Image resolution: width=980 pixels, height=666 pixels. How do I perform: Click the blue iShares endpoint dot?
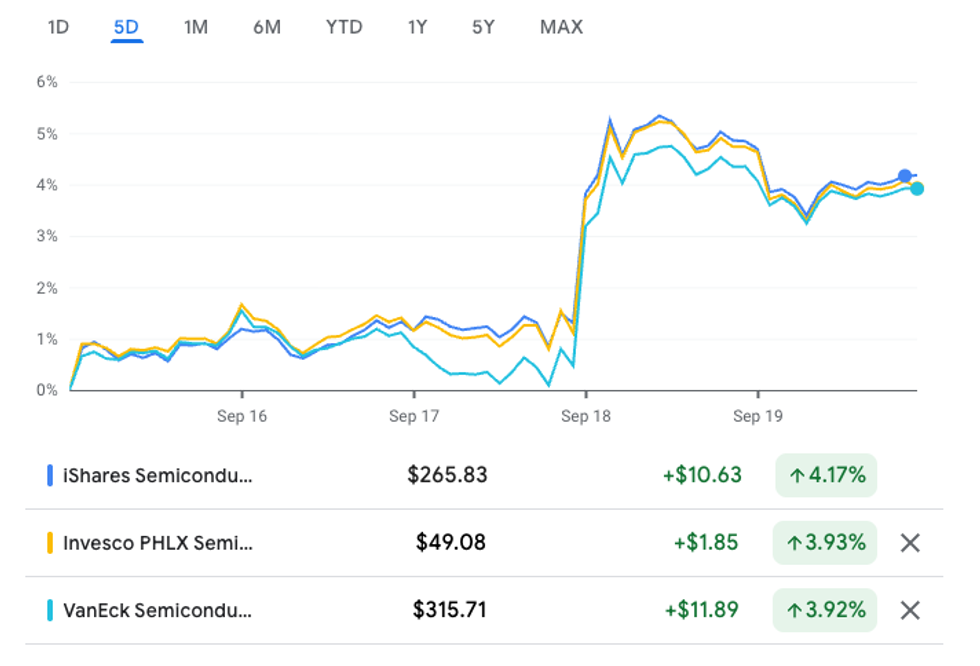pyautogui.click(x=905, y=176)
